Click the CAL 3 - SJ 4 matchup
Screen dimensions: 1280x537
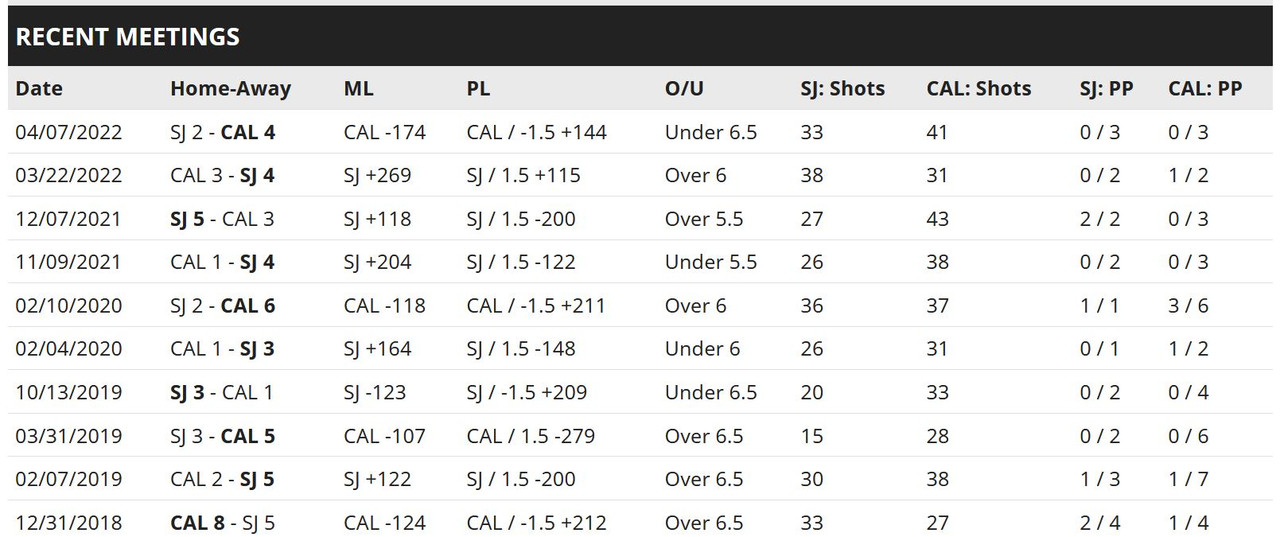click(x=222, y=175)
